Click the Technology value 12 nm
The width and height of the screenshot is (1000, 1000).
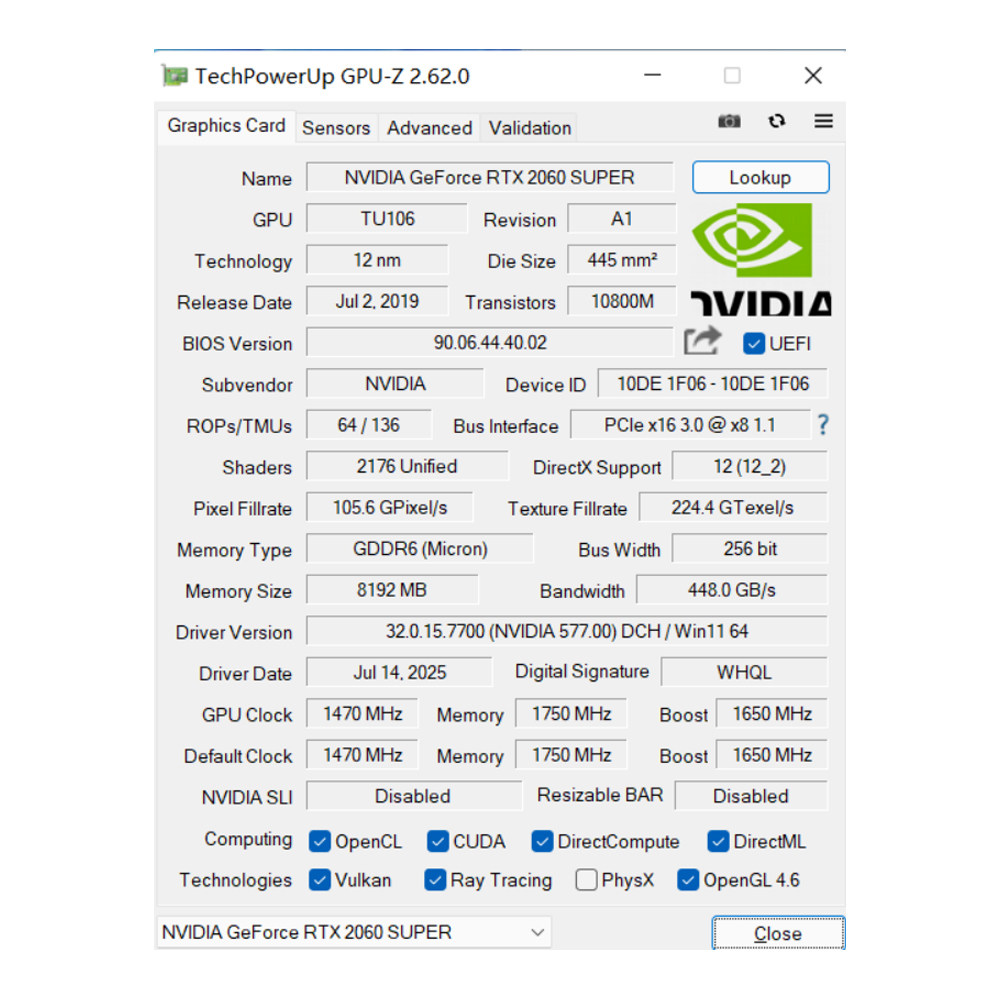pos(377,260)
